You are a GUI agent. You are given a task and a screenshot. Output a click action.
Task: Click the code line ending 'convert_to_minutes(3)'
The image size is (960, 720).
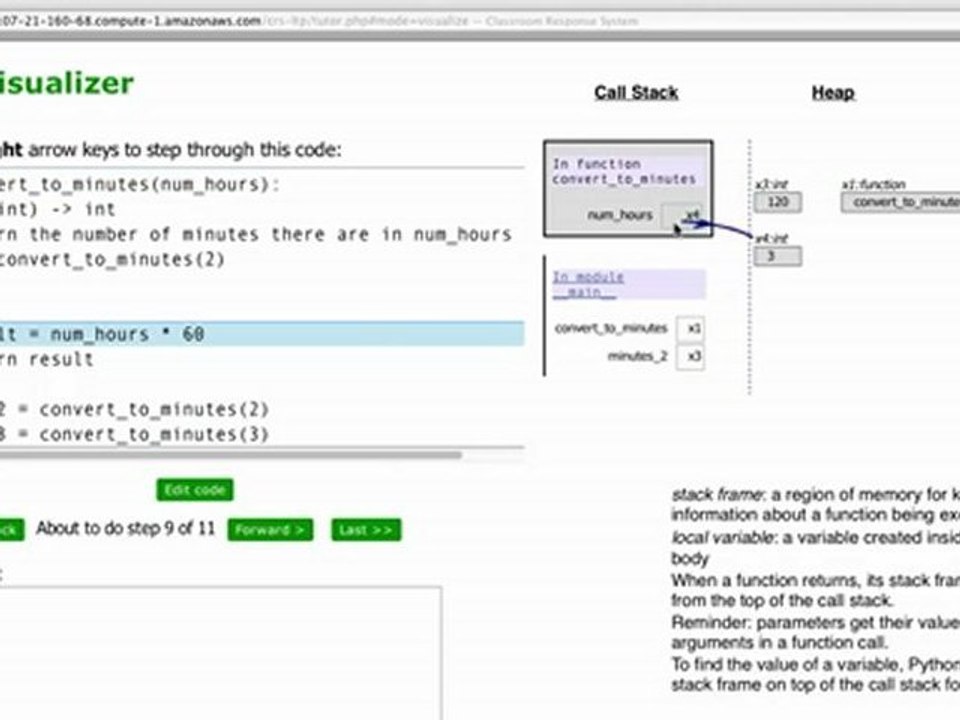134,434
